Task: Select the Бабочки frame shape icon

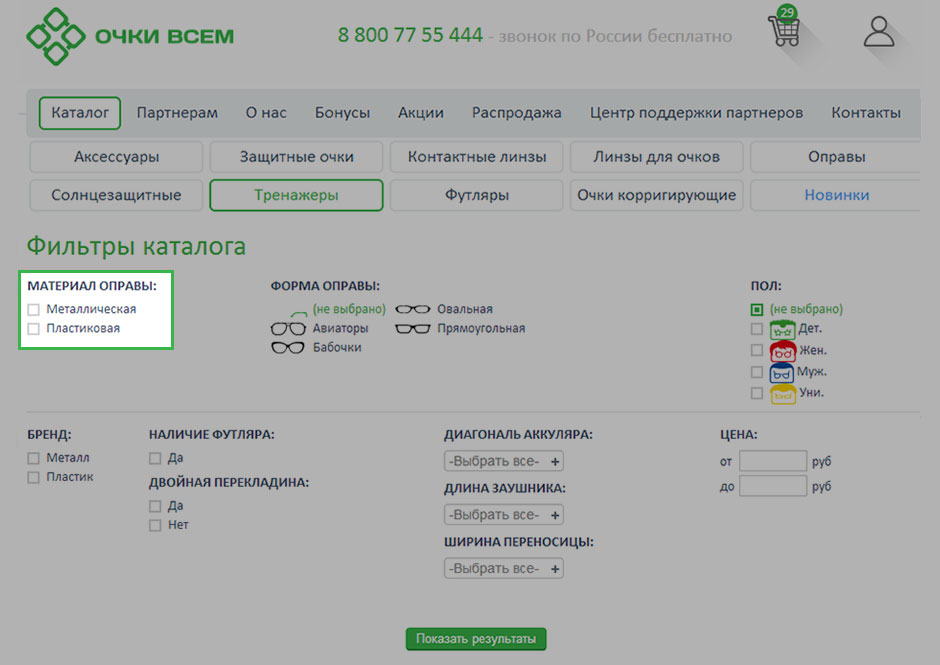Action: click(288, 348)
